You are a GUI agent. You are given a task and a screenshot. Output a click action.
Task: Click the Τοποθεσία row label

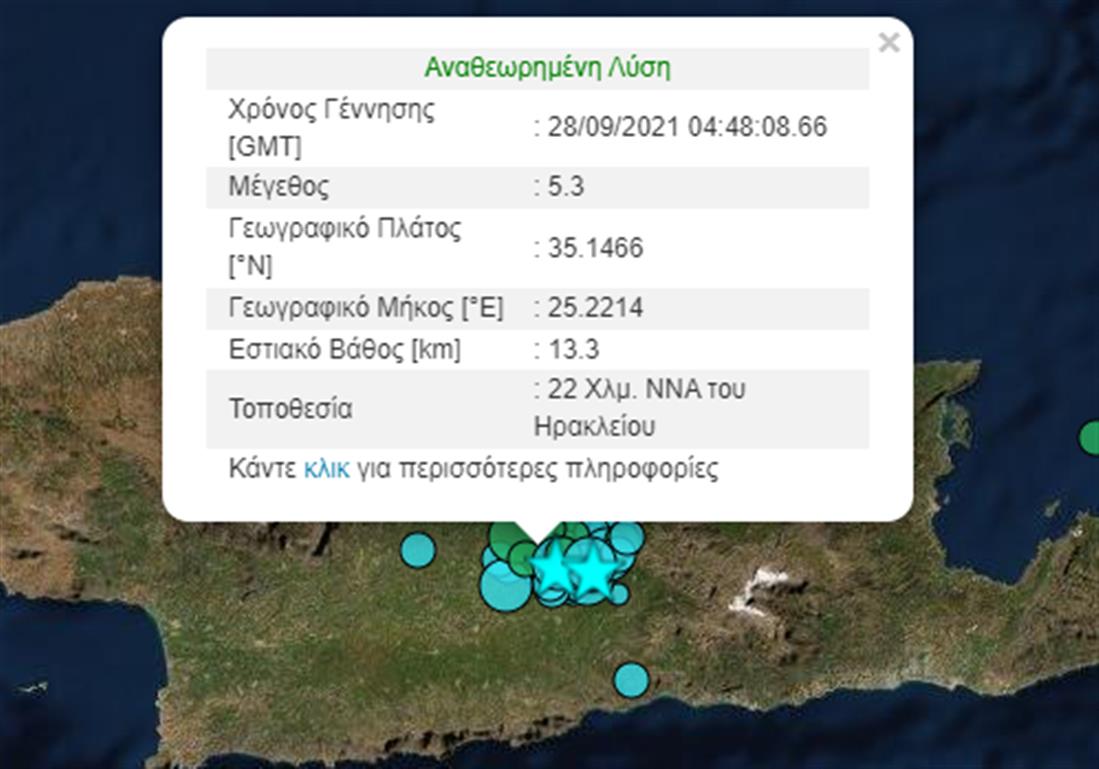coord(291,409)
